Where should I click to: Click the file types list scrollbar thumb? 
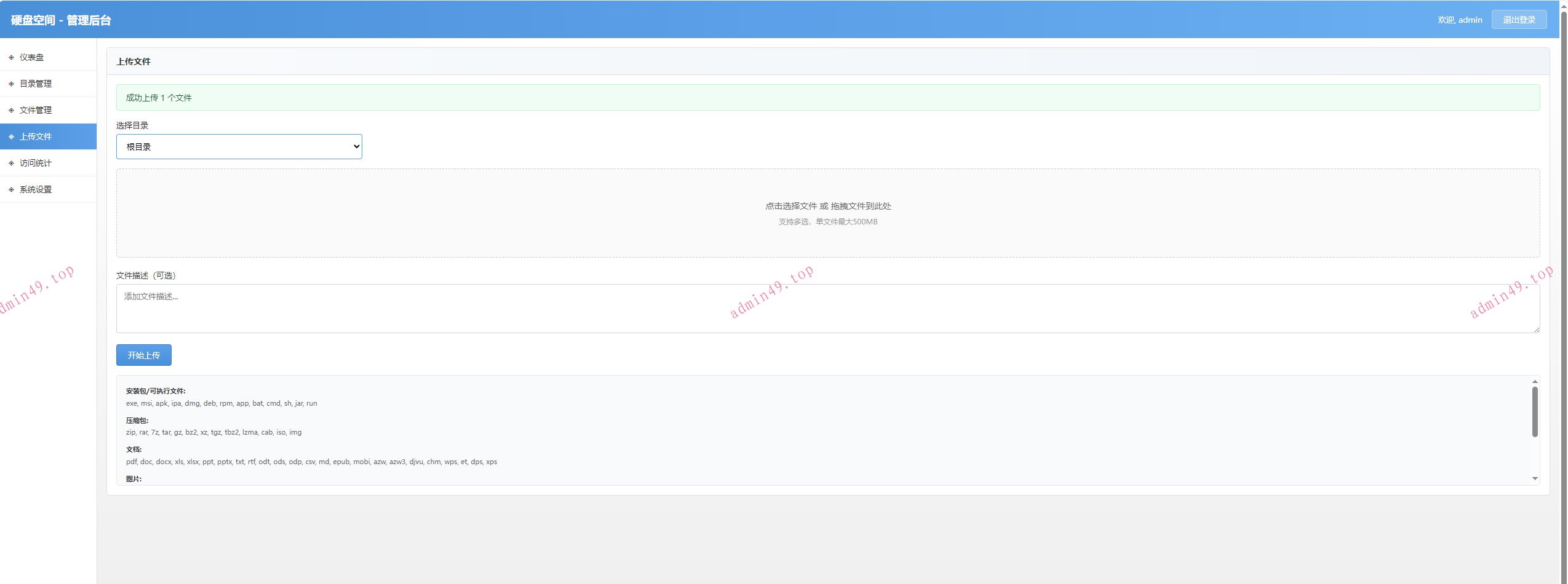coord(1535,412)
